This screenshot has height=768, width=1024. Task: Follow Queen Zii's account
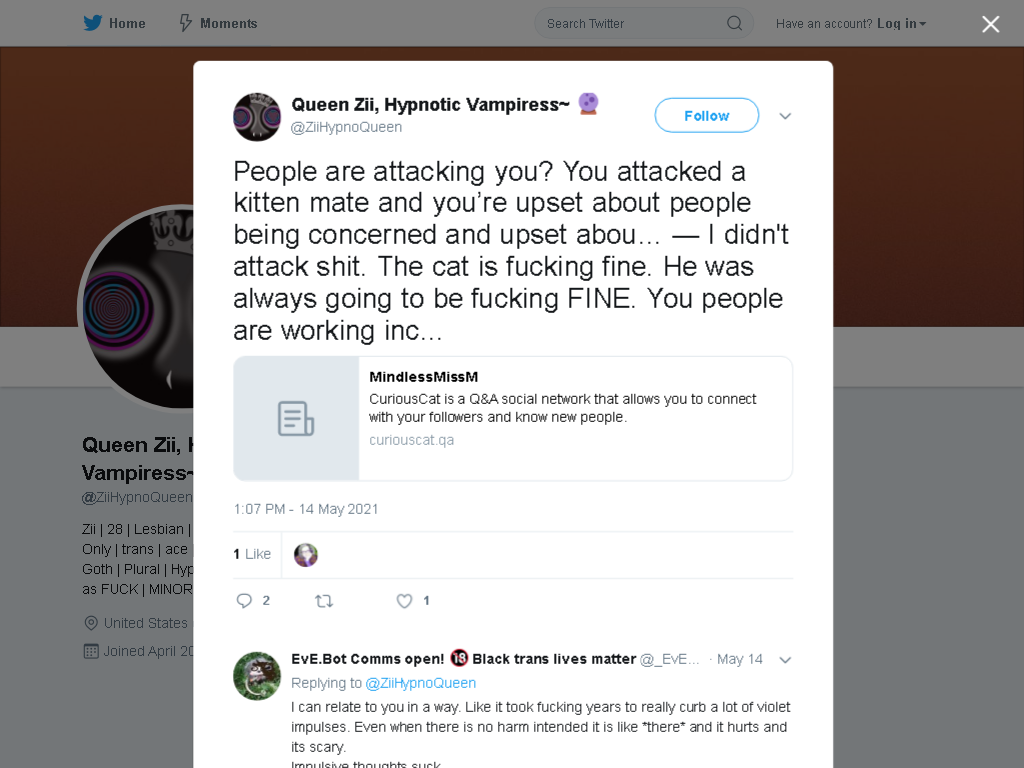click(x=707, y=116)
